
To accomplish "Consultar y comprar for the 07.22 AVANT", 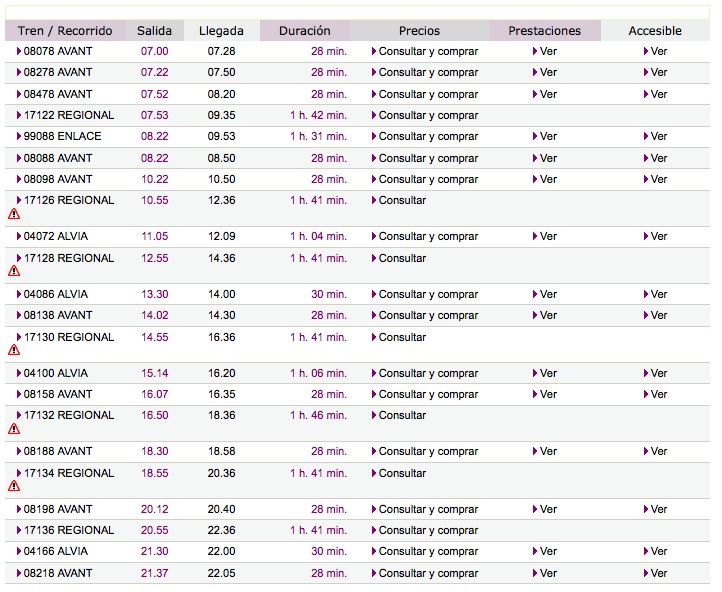I will [x=427, y=73].
